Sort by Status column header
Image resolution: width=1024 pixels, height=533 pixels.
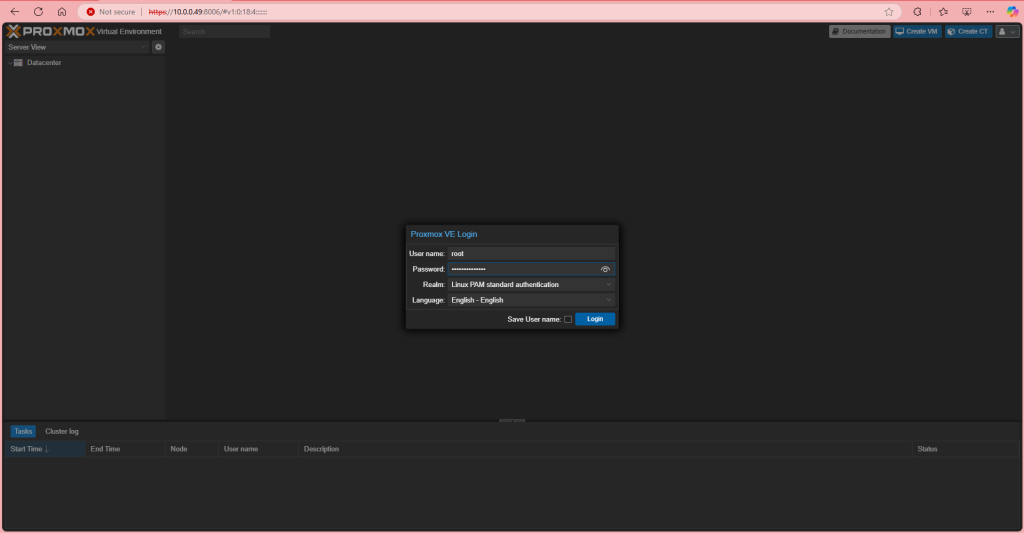coord(965,449)
